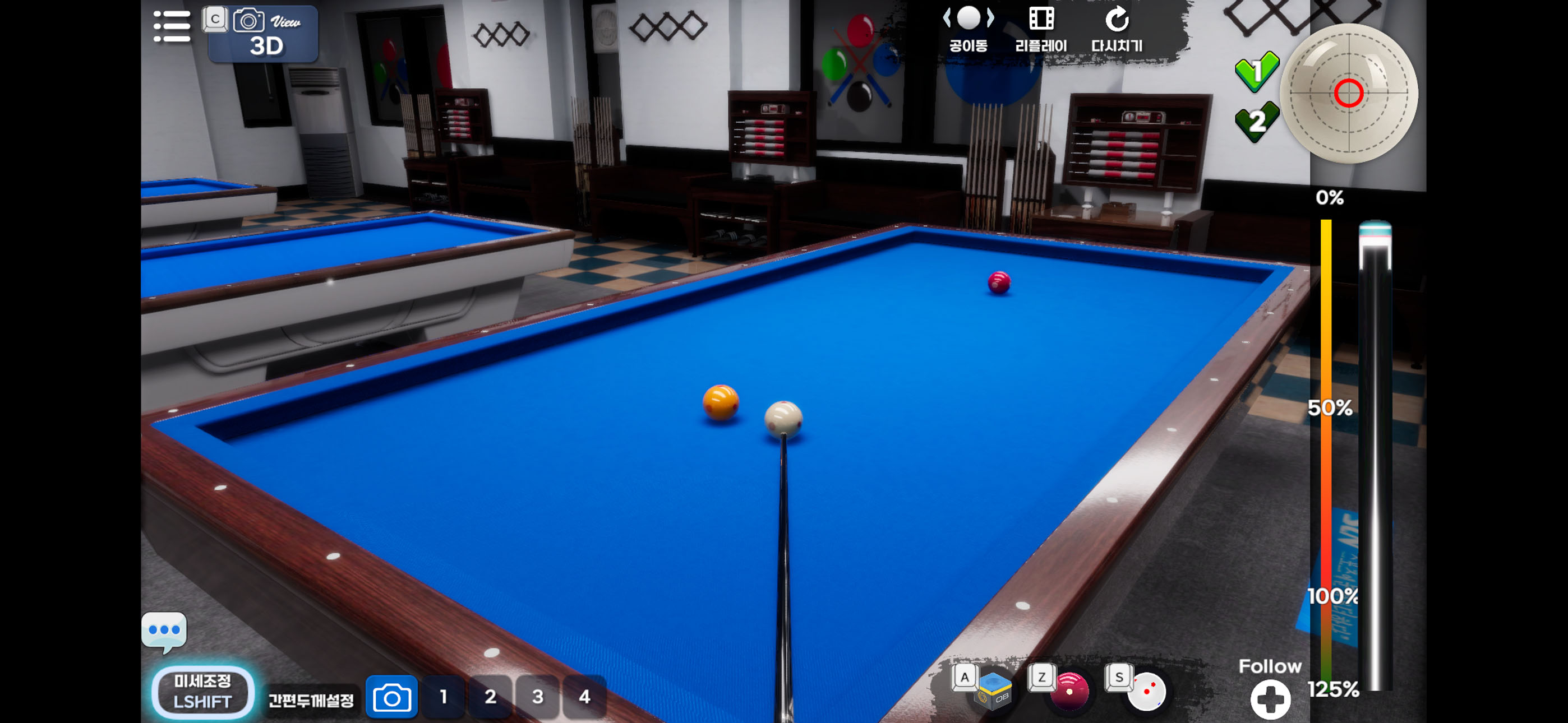The image size is (1568, 723).
Task: Click the white cue ball on table
Action: click(783, 419)
